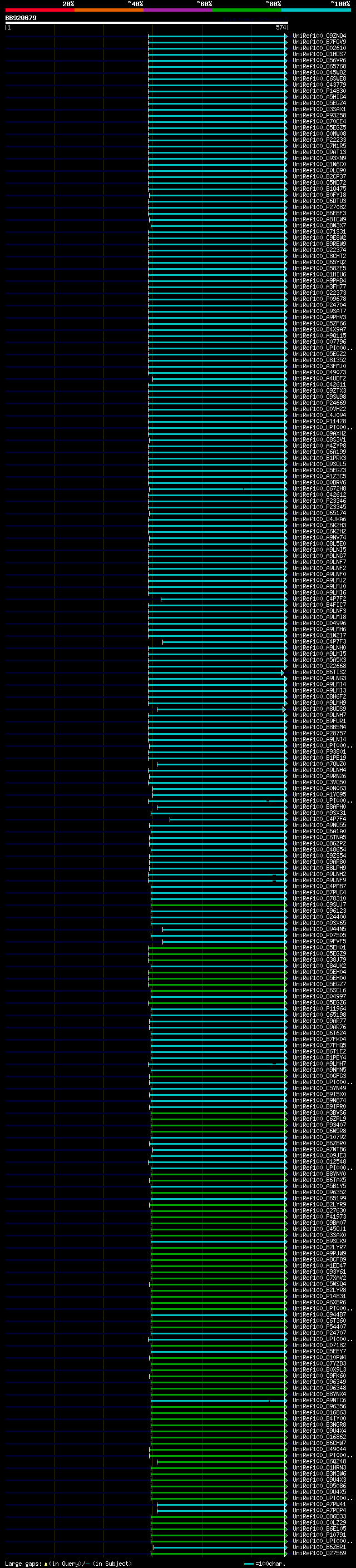Image resolution: width=356 pixels, height=1568 pixels.
Task: Click the purple ~60% identity legend segment
Action: click(179, 10)
